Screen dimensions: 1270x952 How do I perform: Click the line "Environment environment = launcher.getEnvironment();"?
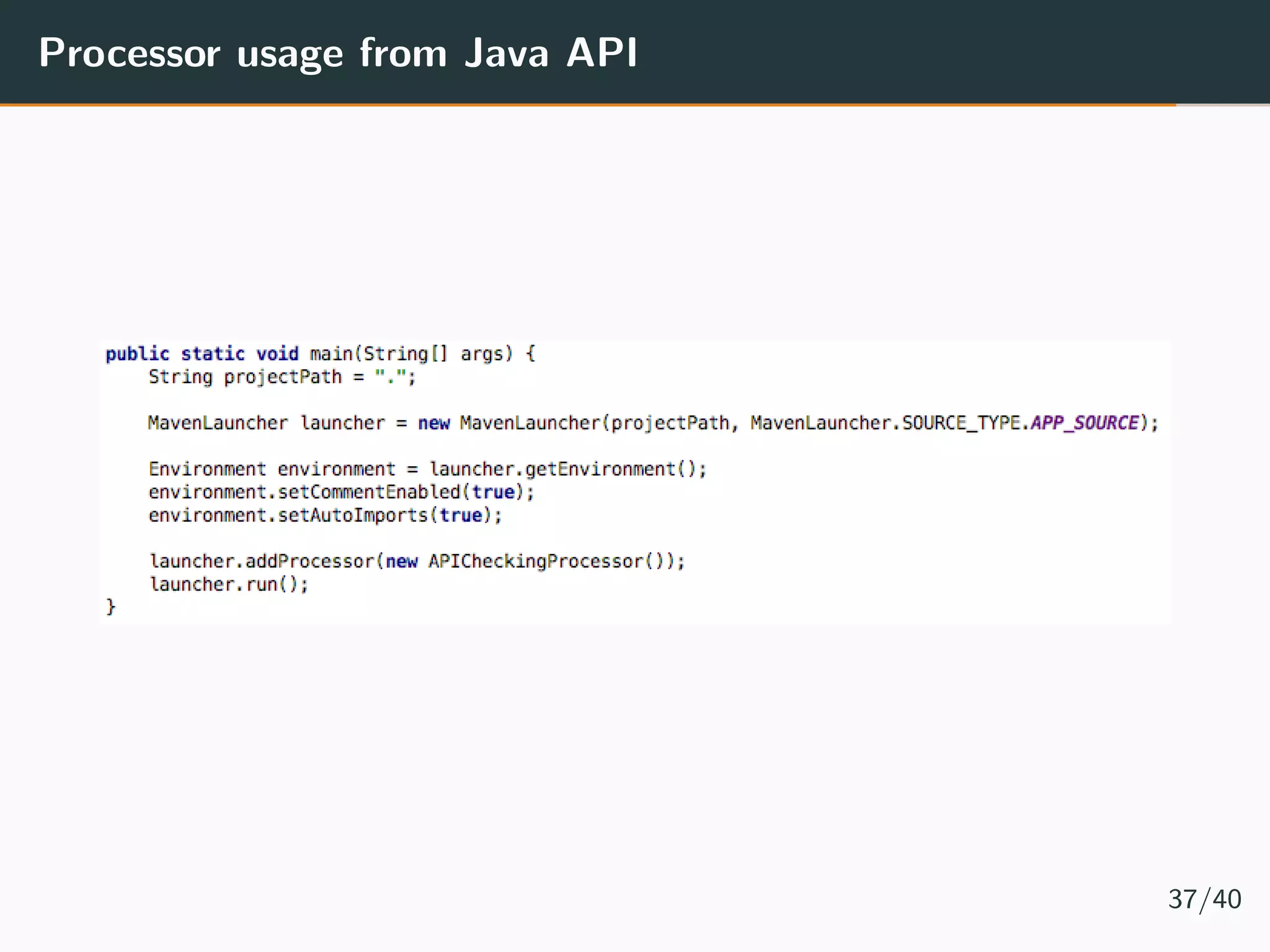(427, 469)
